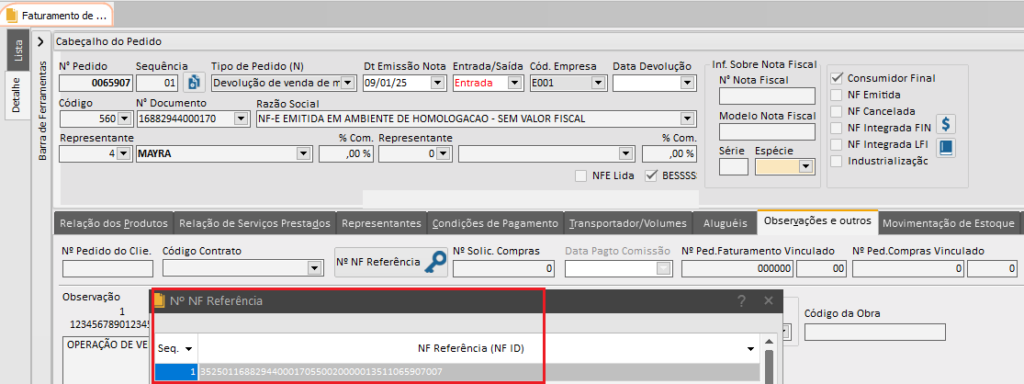Screen dimensions: 1024x384
Task: Click the Faturamento document tab icon
Action: pos(12,14)
